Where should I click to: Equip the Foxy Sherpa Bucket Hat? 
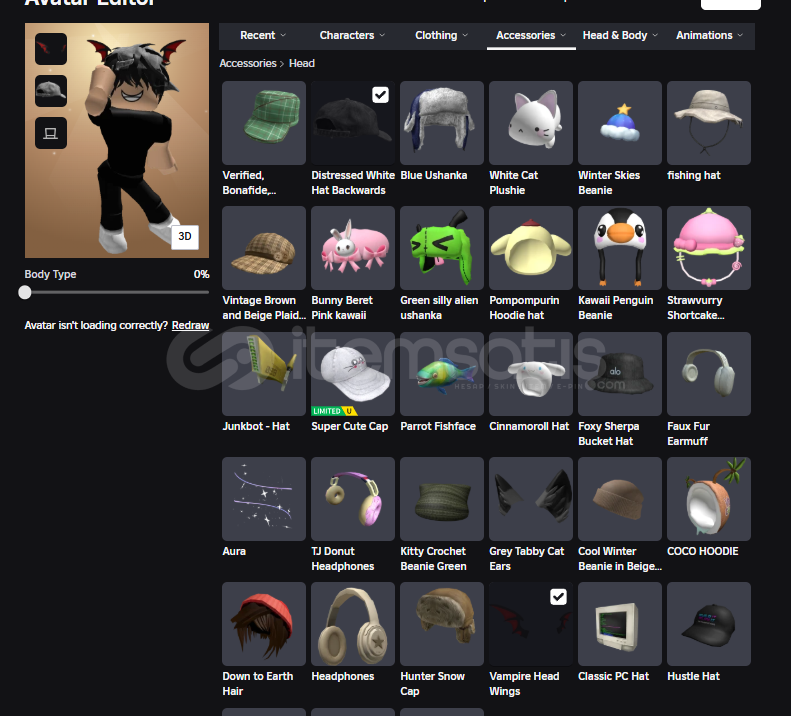point(620,374)
